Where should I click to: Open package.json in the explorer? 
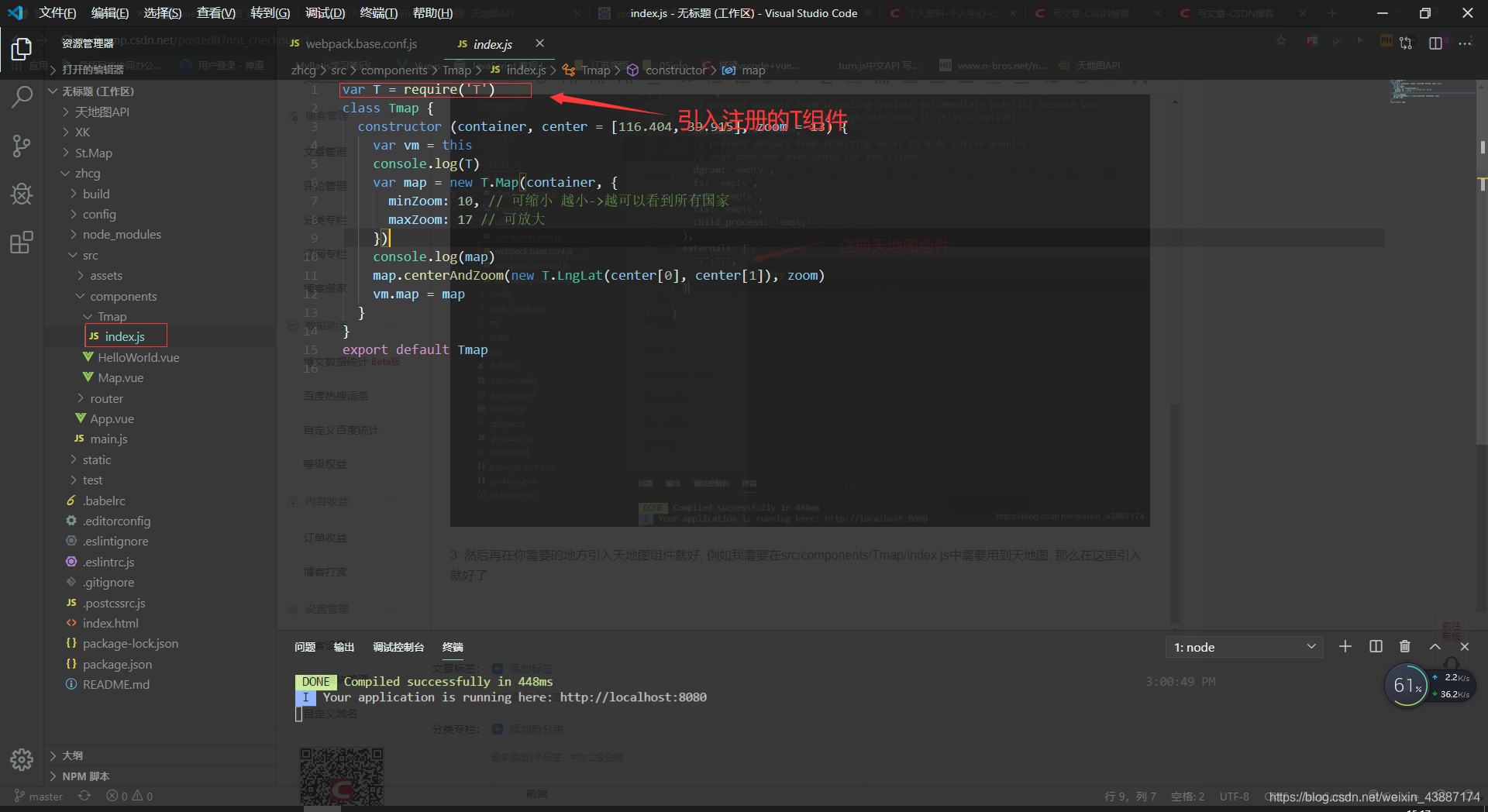coord(117,664)
